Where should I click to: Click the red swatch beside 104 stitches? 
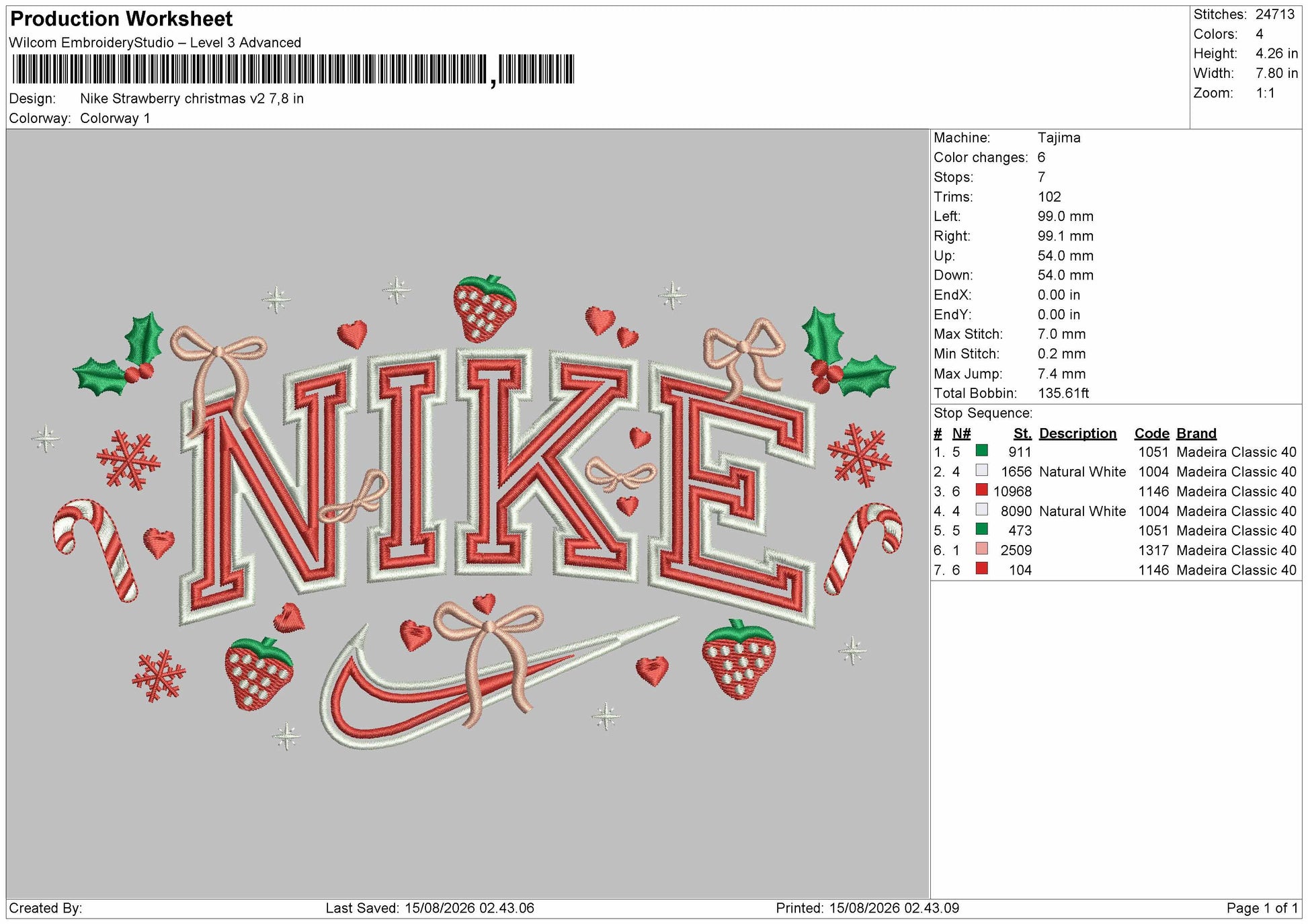(982, 569)
